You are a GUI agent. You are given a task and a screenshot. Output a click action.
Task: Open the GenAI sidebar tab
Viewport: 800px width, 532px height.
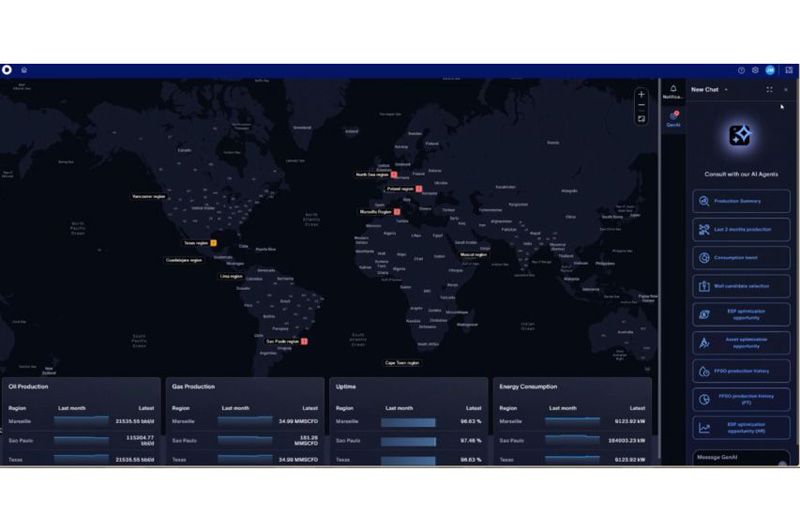tap(673, 119)
